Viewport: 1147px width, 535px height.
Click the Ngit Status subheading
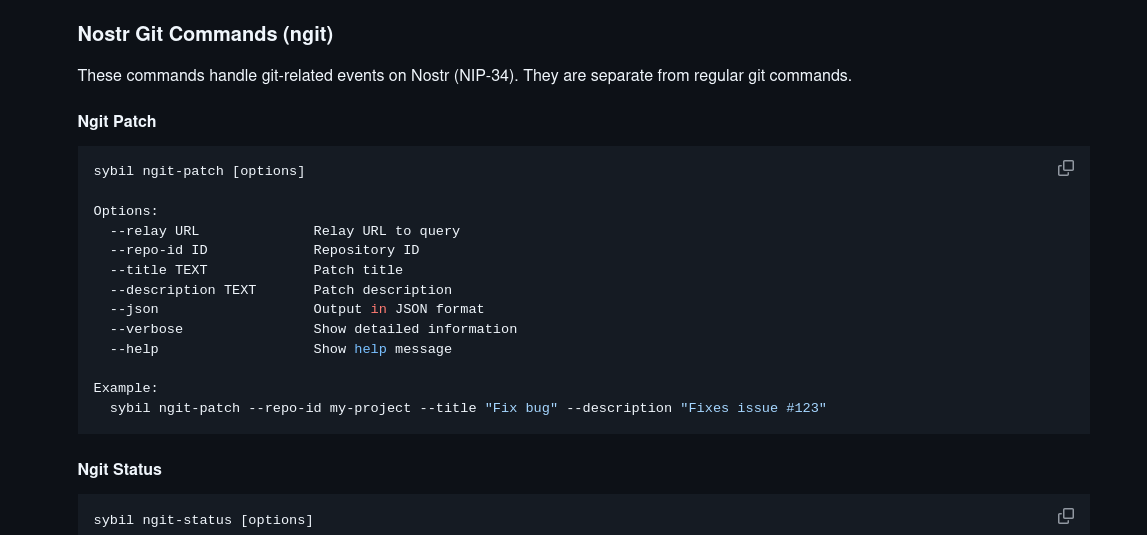pos(120,470)
